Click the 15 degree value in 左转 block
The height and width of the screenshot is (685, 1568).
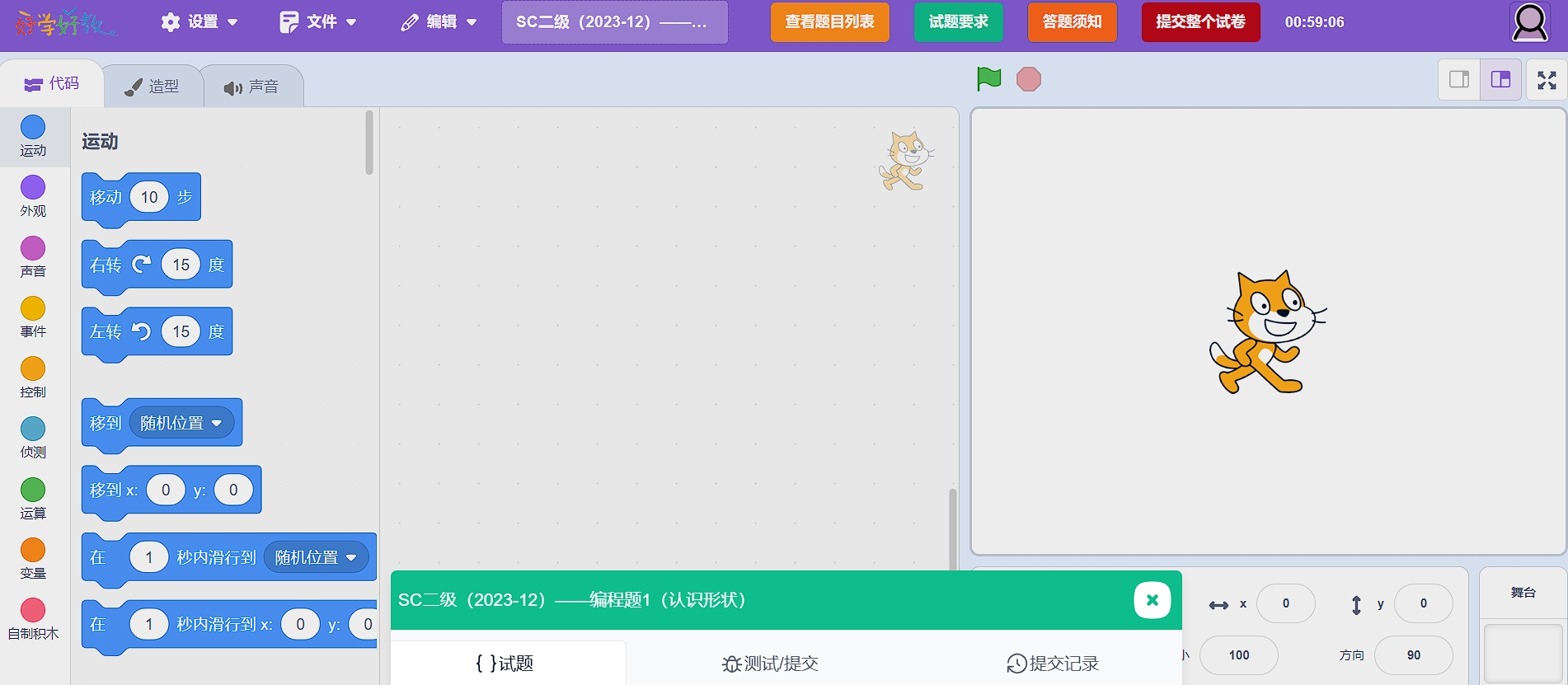tap(181, 331)
